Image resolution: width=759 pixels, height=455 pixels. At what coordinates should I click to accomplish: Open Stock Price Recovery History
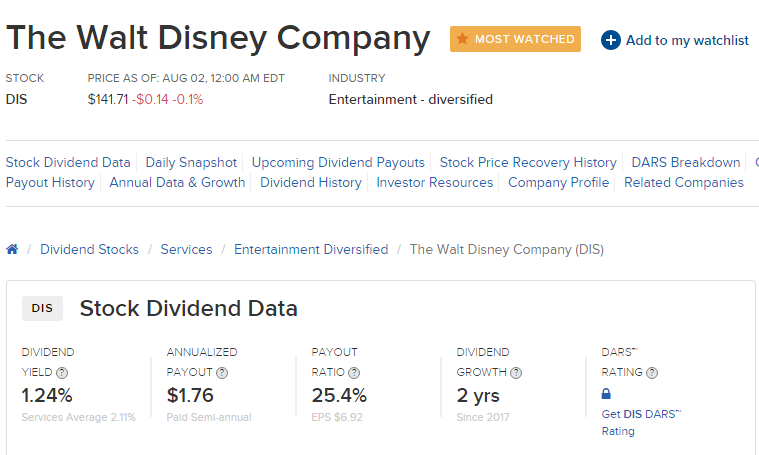pos(528,162)
